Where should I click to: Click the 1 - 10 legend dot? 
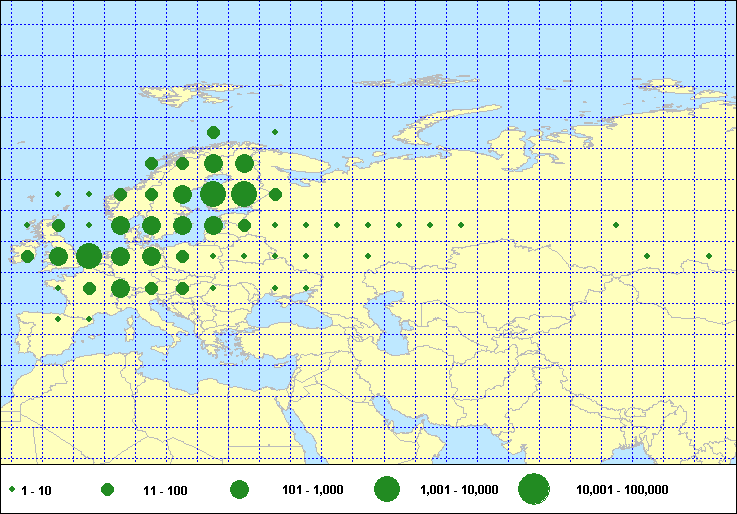click(11, 490)
